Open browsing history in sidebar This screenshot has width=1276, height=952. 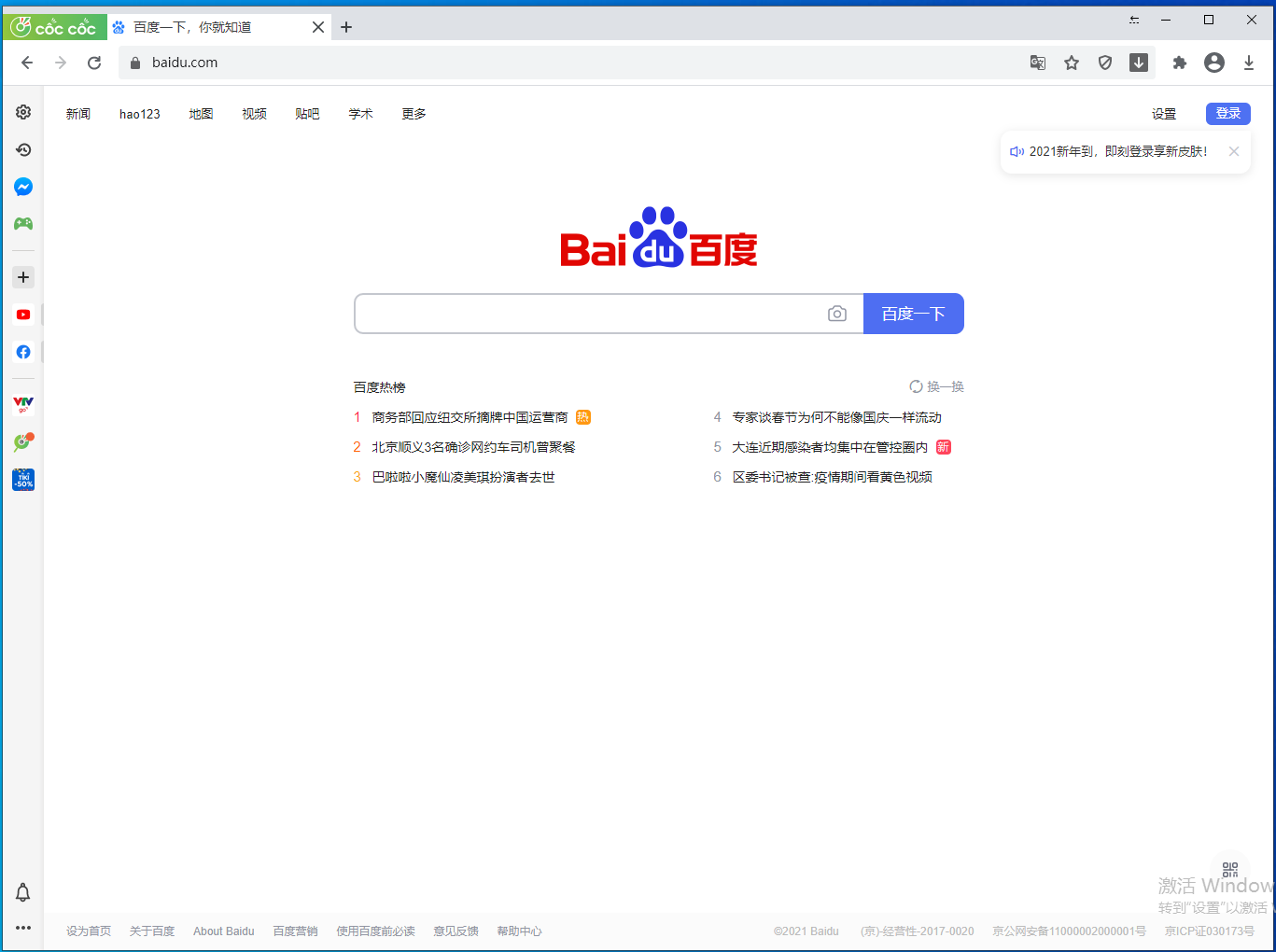23,149
